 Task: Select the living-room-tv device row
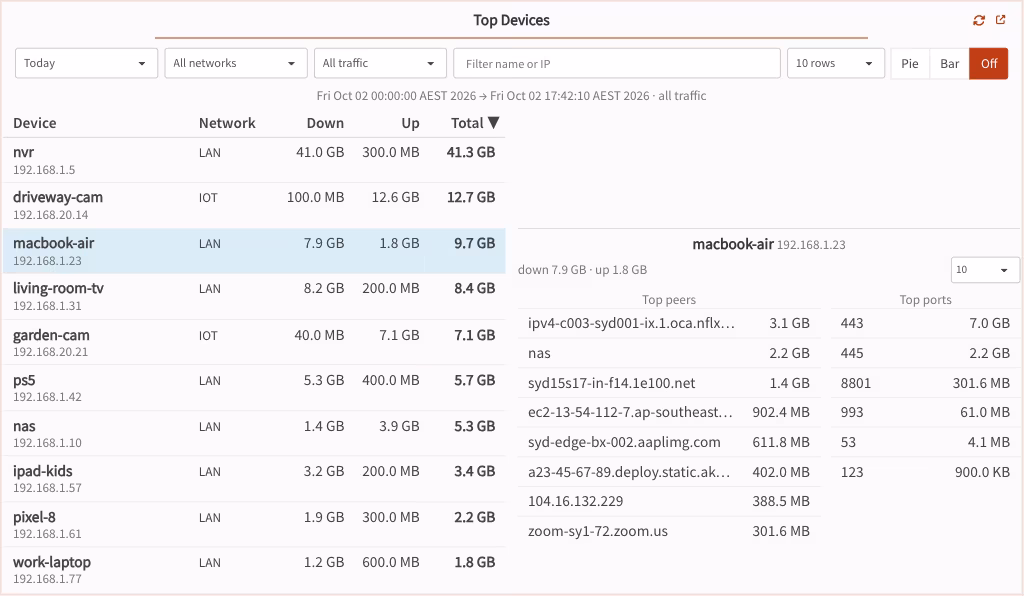coord(254,296)
